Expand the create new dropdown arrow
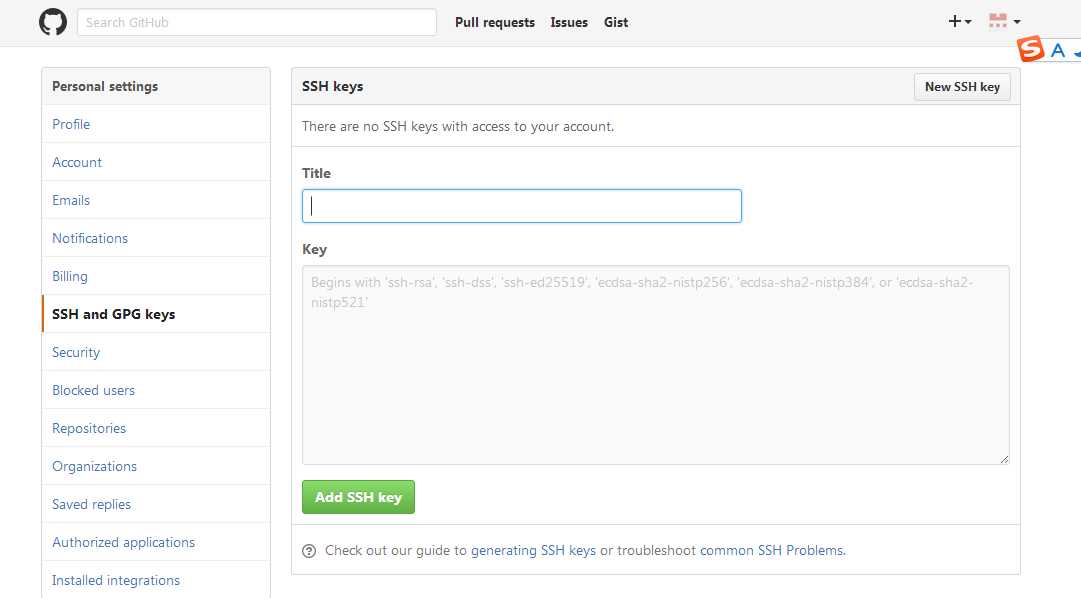This screenshot has height=598, width=1081. coord(969,22)
